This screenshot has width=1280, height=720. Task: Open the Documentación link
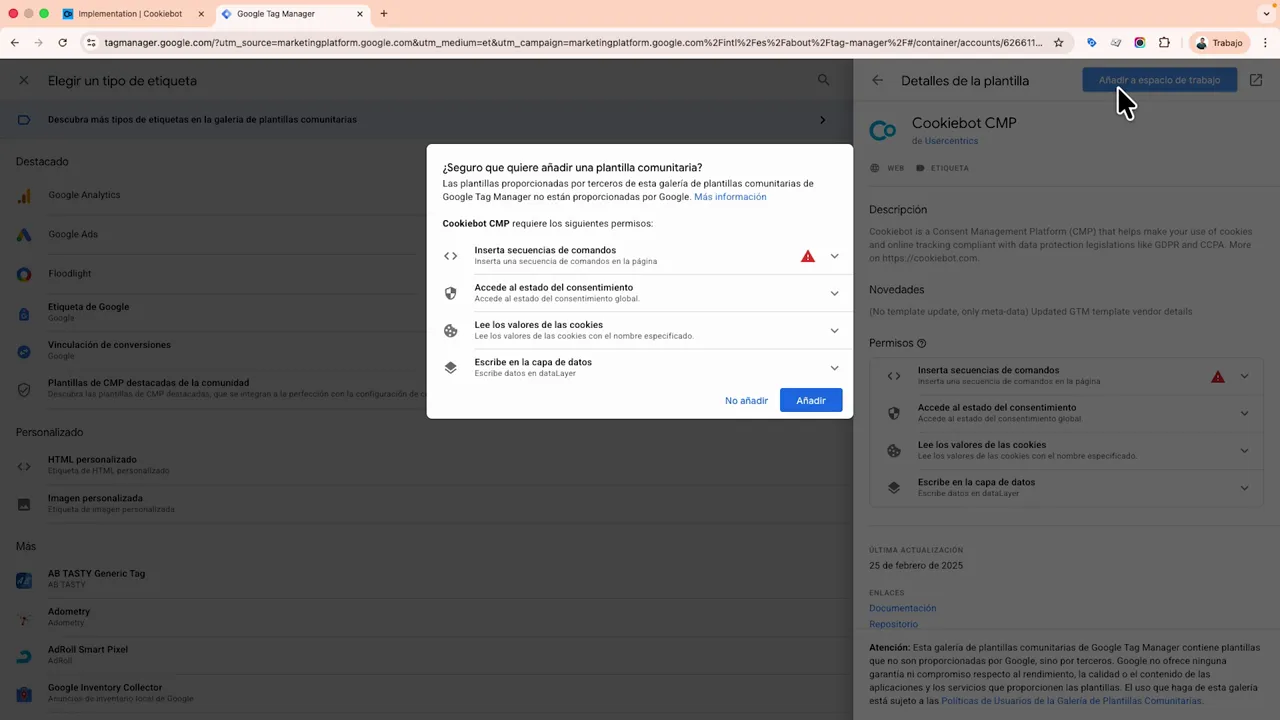[902, 608]
